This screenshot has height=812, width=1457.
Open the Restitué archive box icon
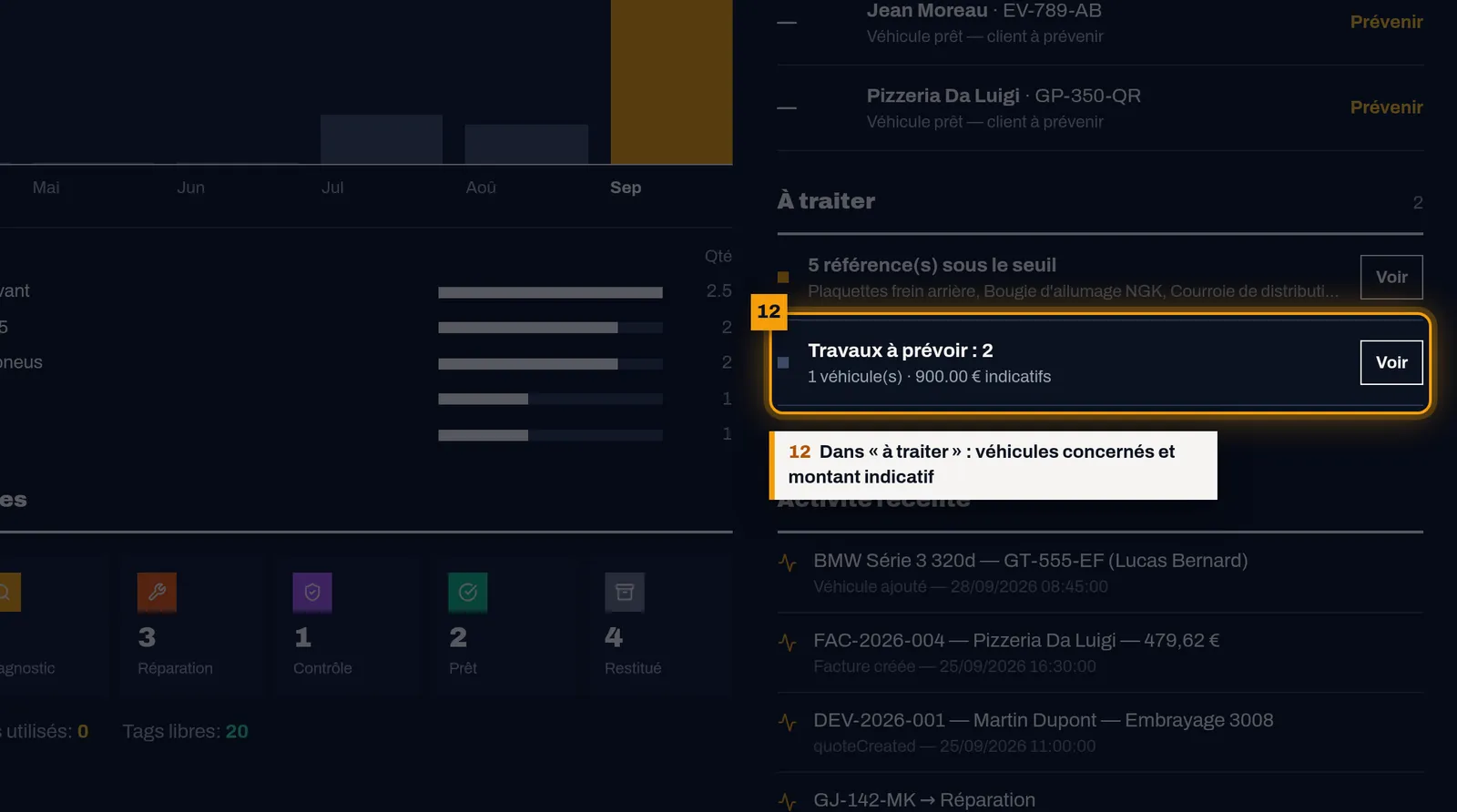(x=625, y=592)
